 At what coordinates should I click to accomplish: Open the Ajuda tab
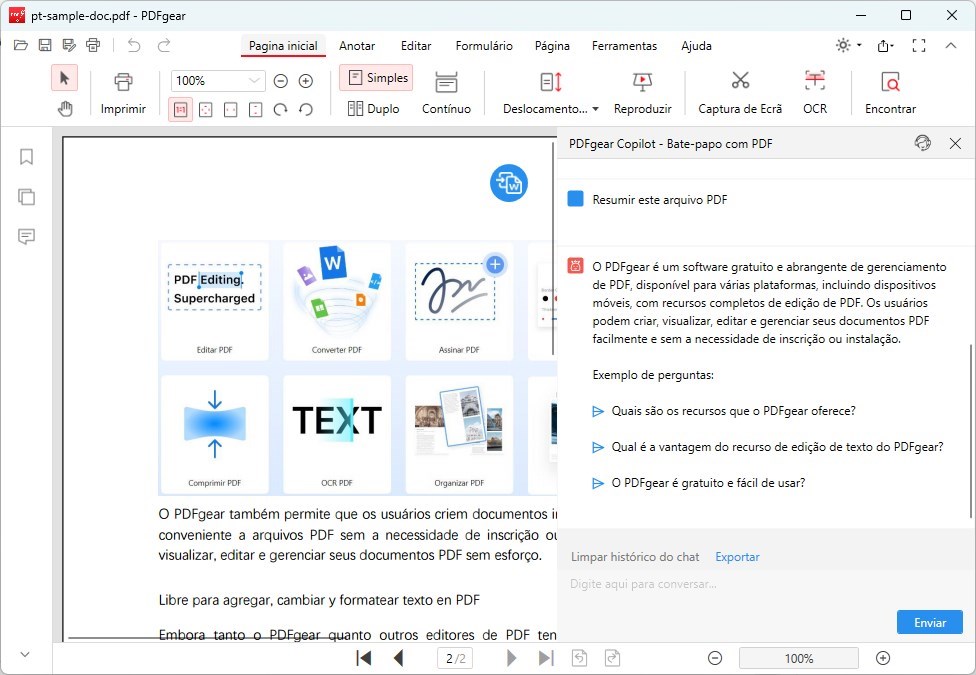(696, 45)
